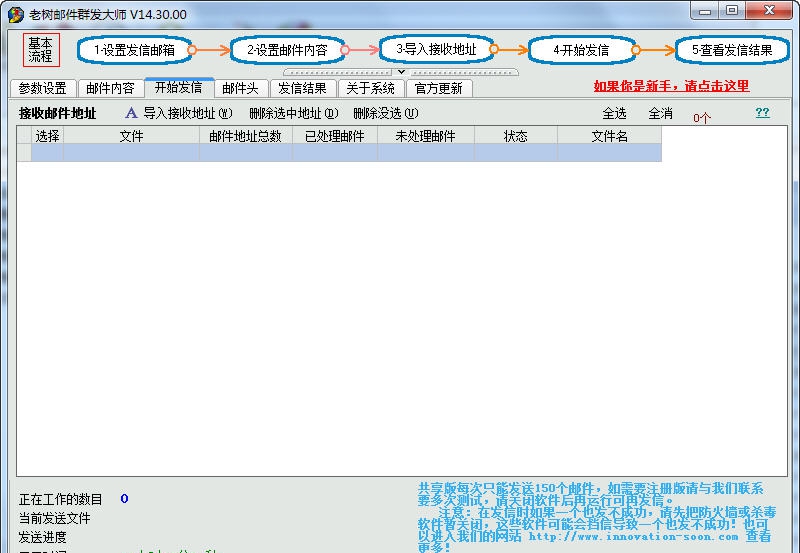Click 全消 to deselect all
The image size is (800, 553).
coord(660,113)
